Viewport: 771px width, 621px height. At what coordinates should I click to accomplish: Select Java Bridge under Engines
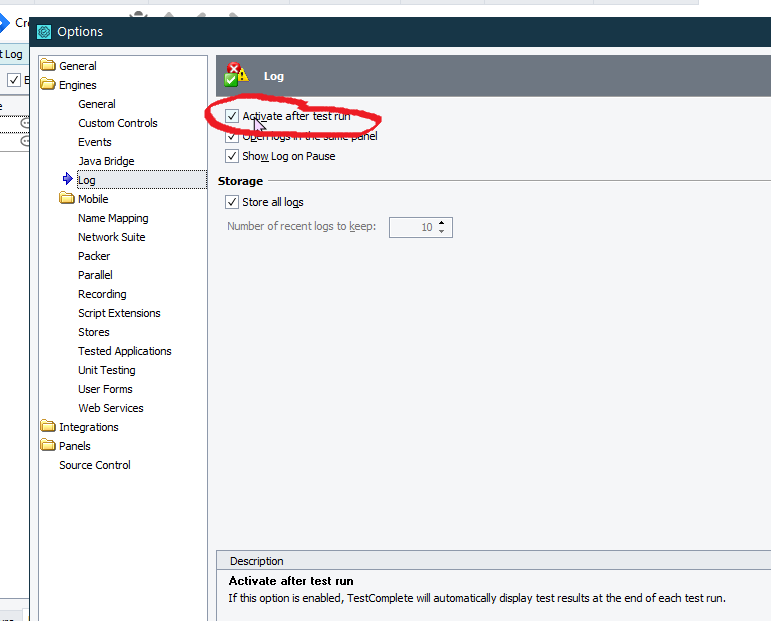(x=106, y=161)
